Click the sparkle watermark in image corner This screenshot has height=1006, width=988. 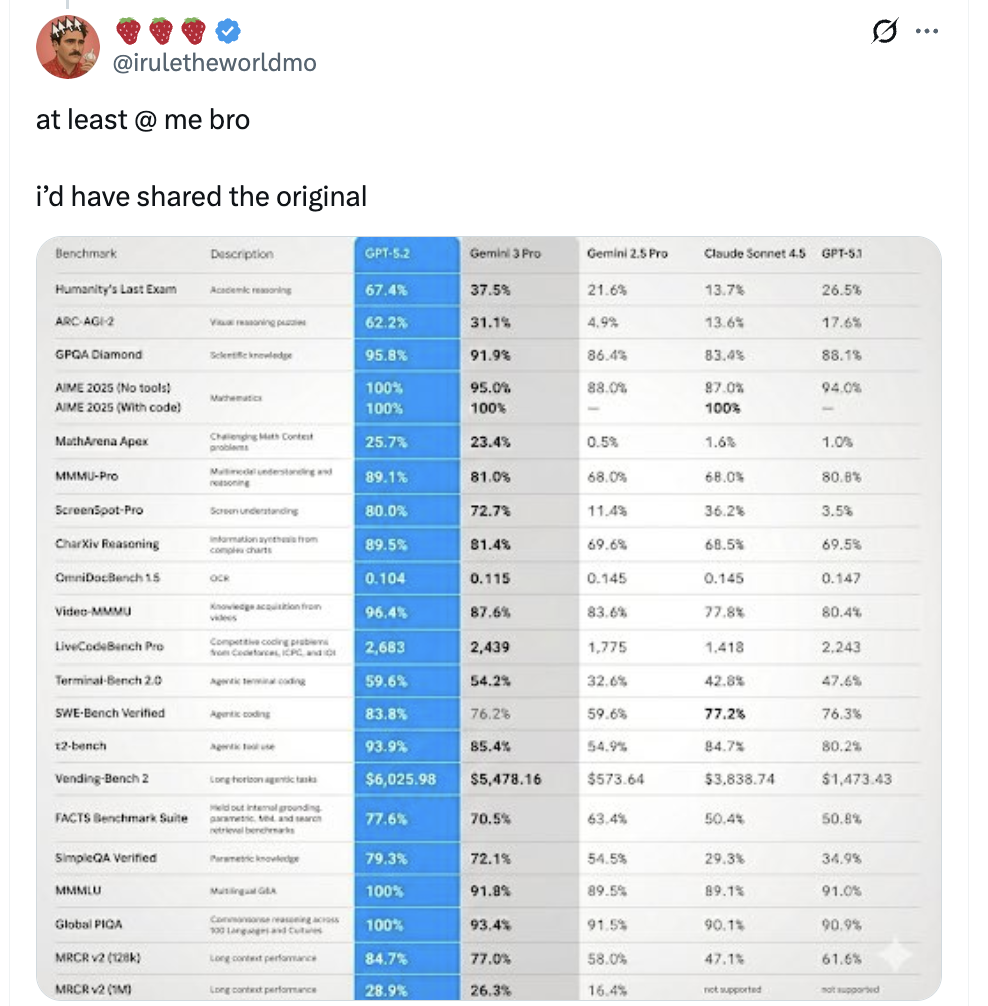[x=893, y=956]
